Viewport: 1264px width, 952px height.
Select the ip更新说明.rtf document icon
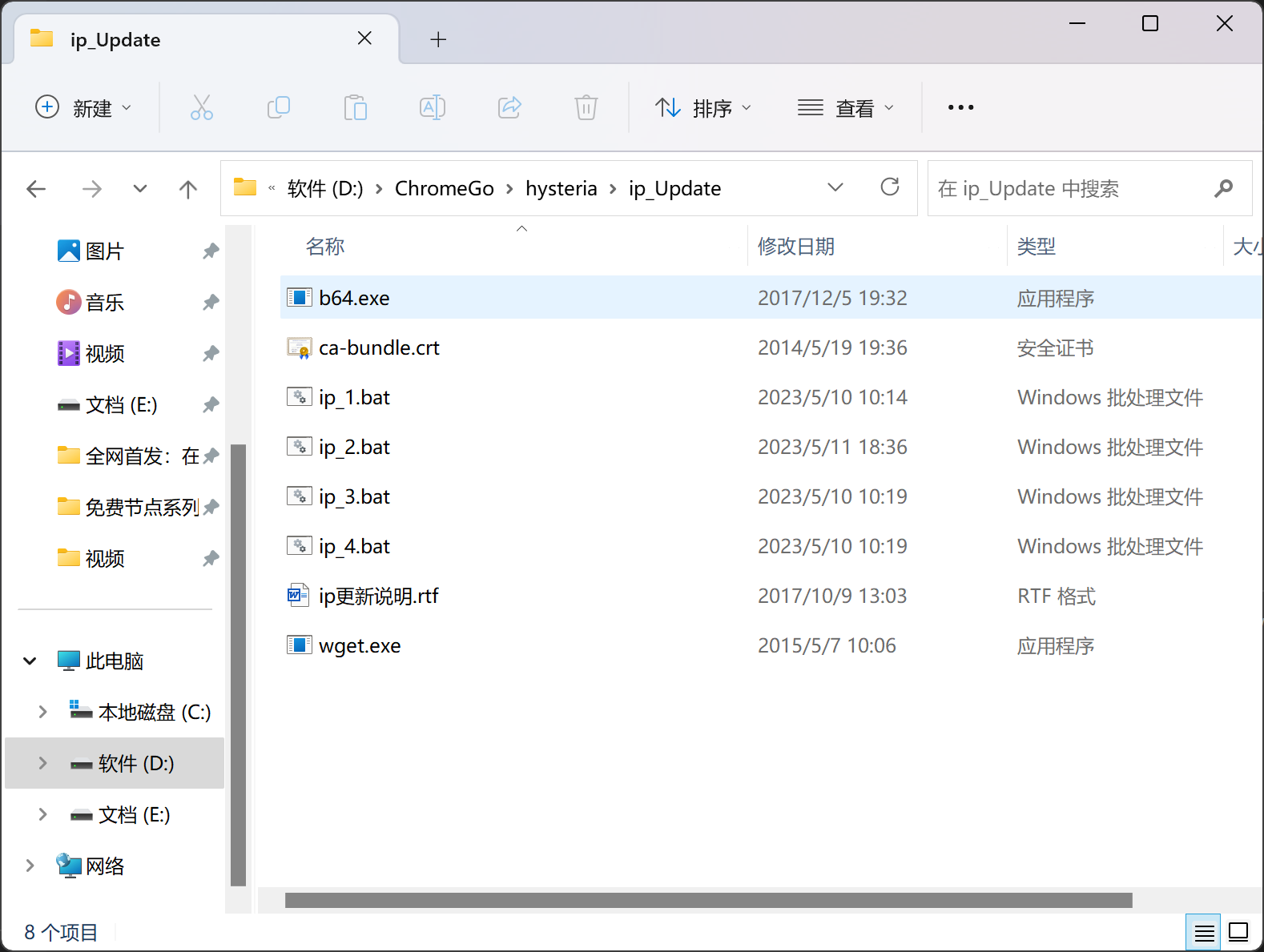coord(299,596)
